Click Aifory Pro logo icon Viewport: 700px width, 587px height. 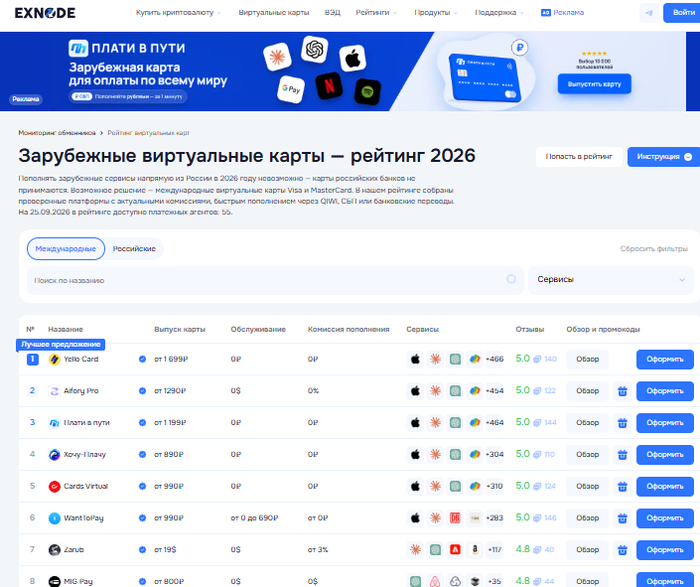54,391
